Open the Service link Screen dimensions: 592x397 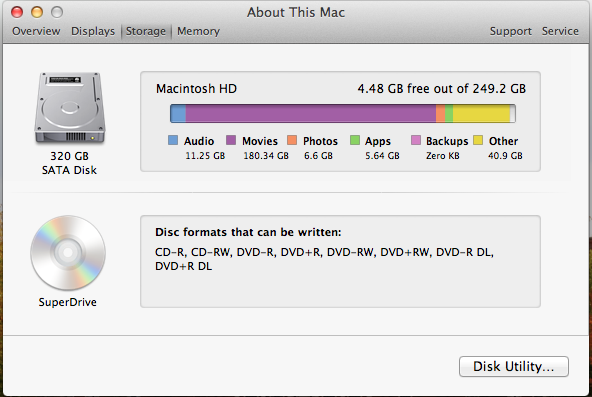(x=560, y=31)
